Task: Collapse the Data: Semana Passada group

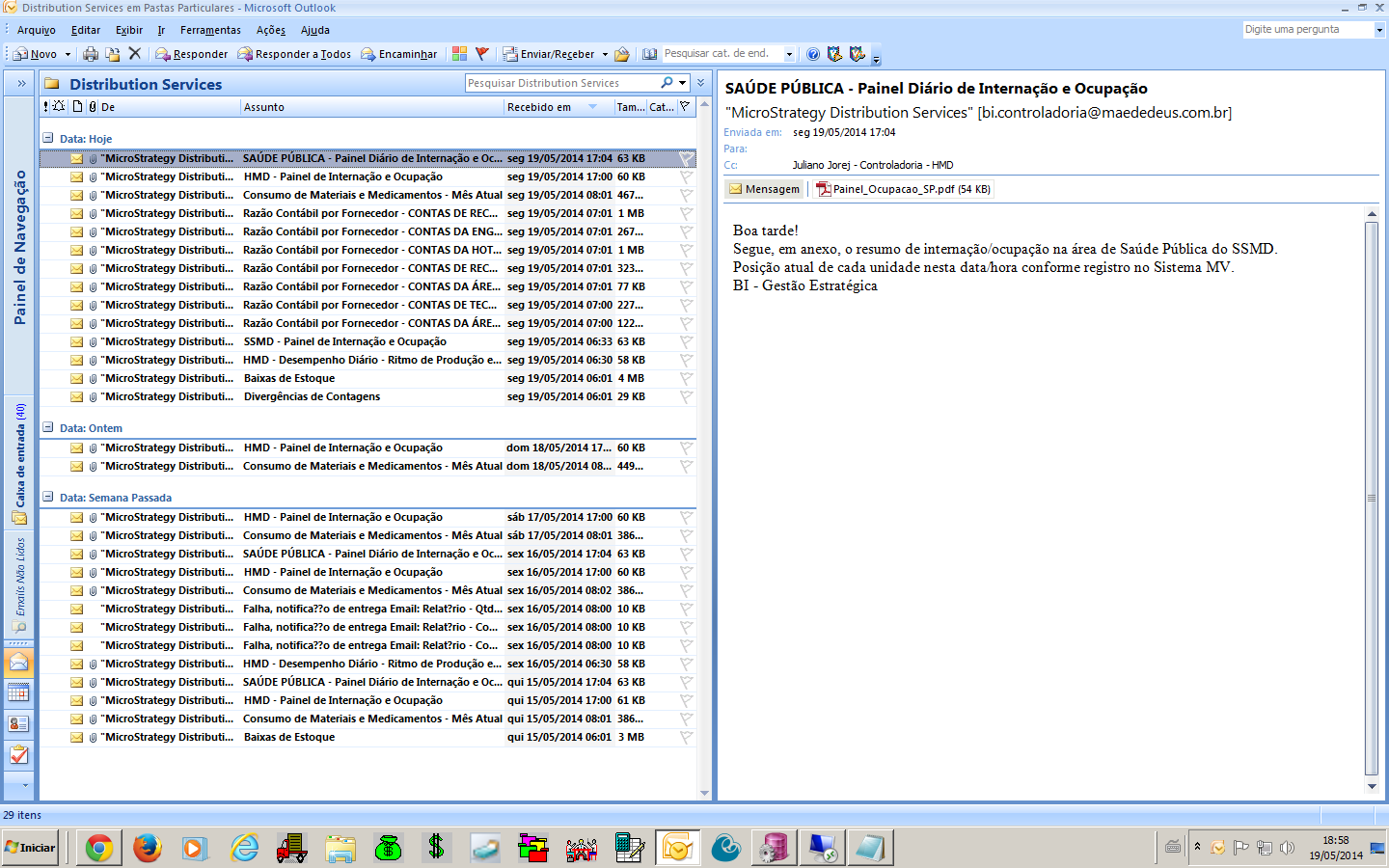Action: pos(47,497)
